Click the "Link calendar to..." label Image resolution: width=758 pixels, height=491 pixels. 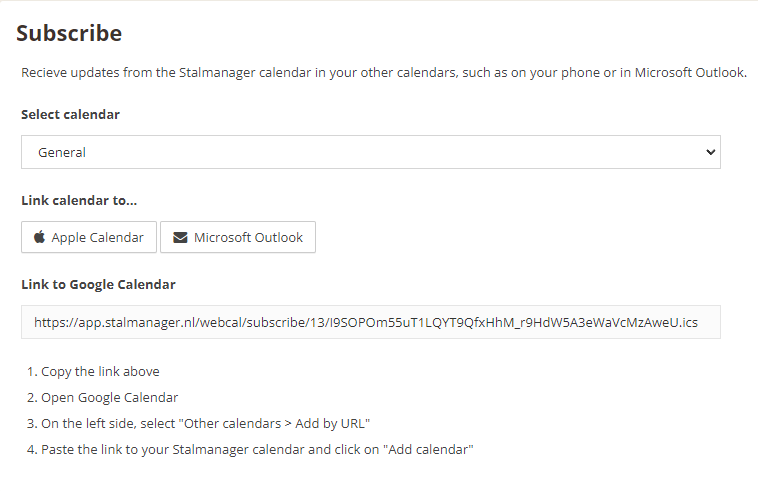tap(79, 201)
